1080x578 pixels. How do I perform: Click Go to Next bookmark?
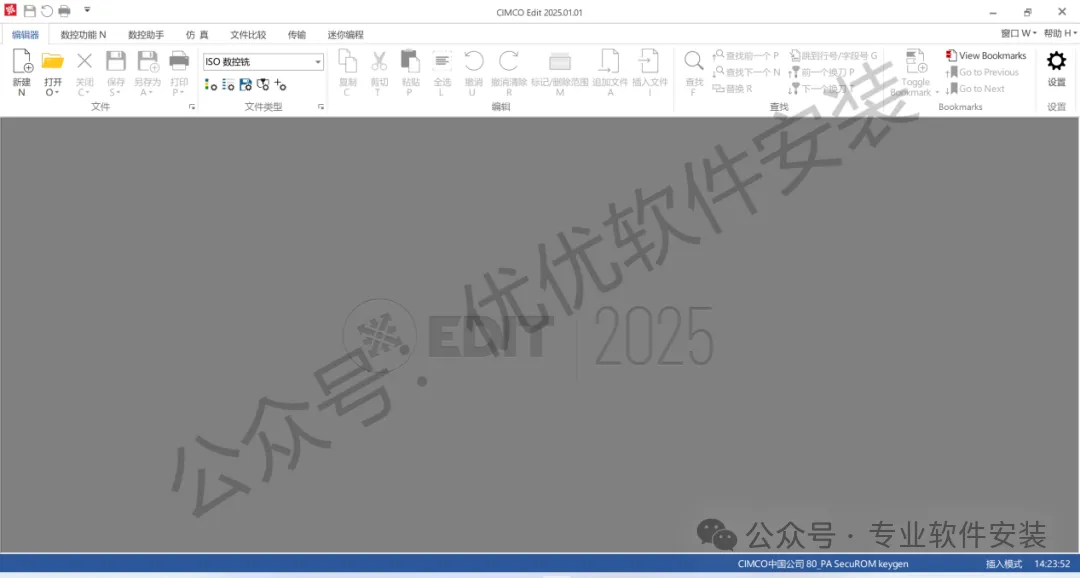click(x=975, y=88)
